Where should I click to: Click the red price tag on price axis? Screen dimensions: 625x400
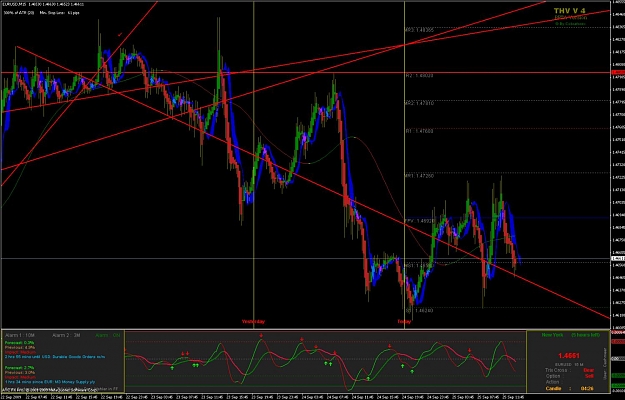pyautogui.click(x=617, y=72)
